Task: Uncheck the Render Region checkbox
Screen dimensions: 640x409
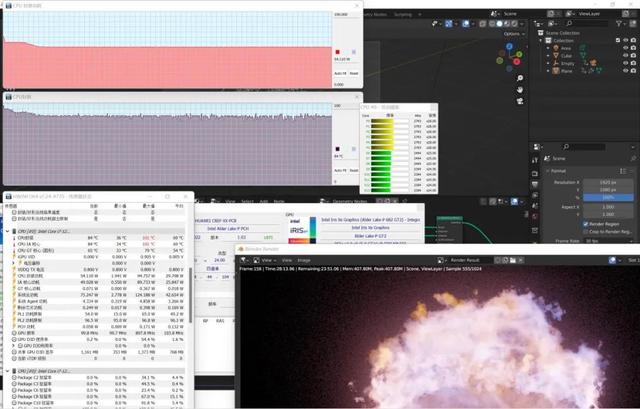Action: click(586, 224)
